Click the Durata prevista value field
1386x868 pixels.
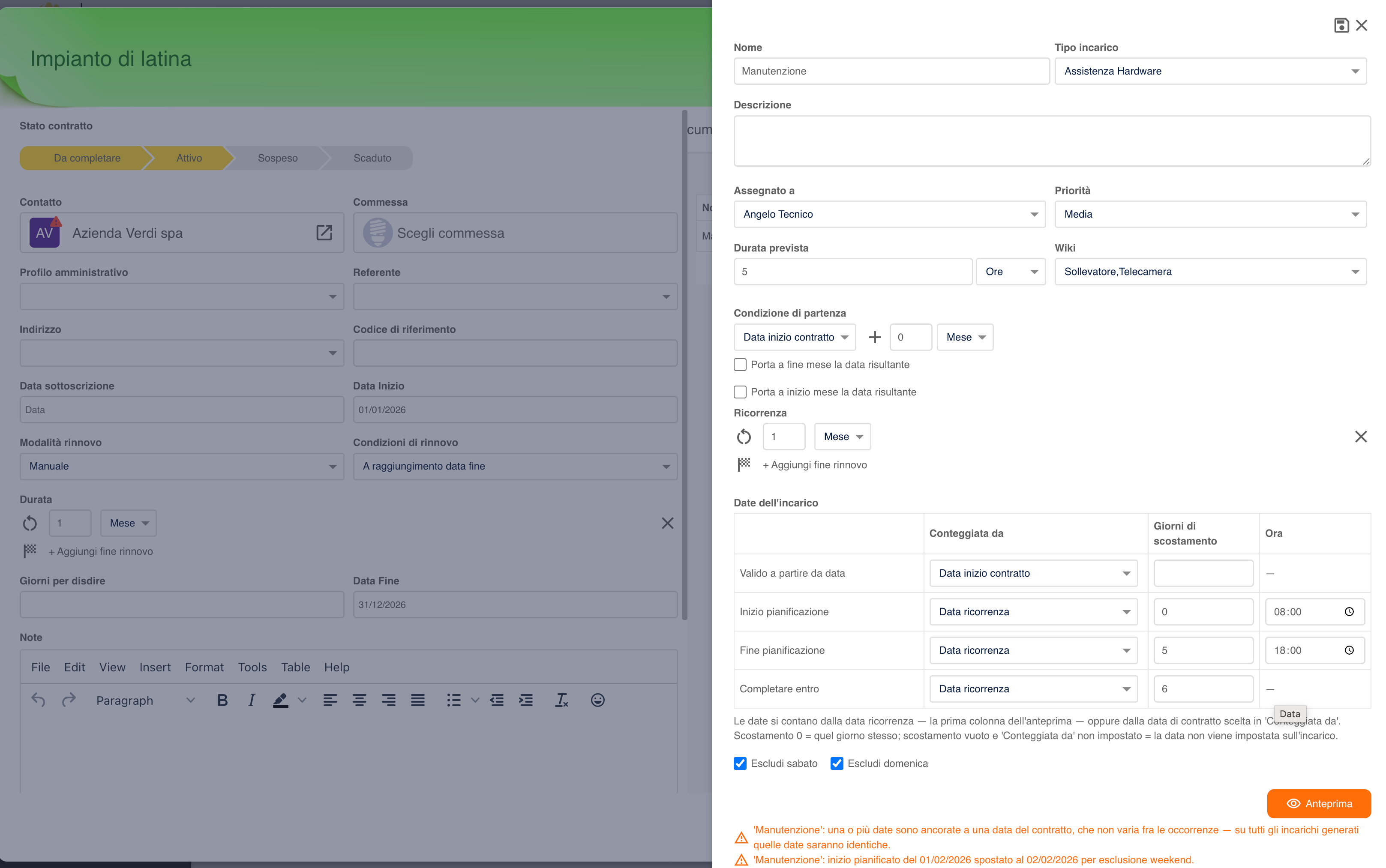coord(853,272)
